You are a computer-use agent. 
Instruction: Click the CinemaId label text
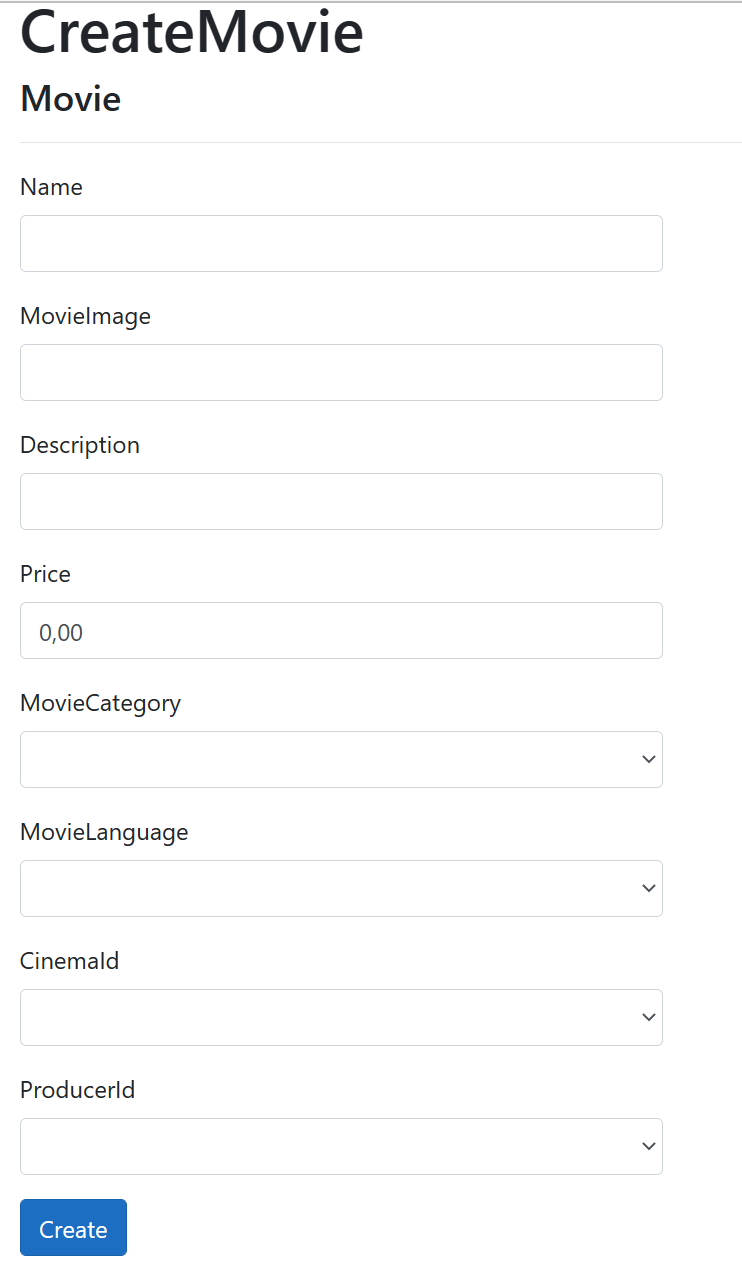69,961
